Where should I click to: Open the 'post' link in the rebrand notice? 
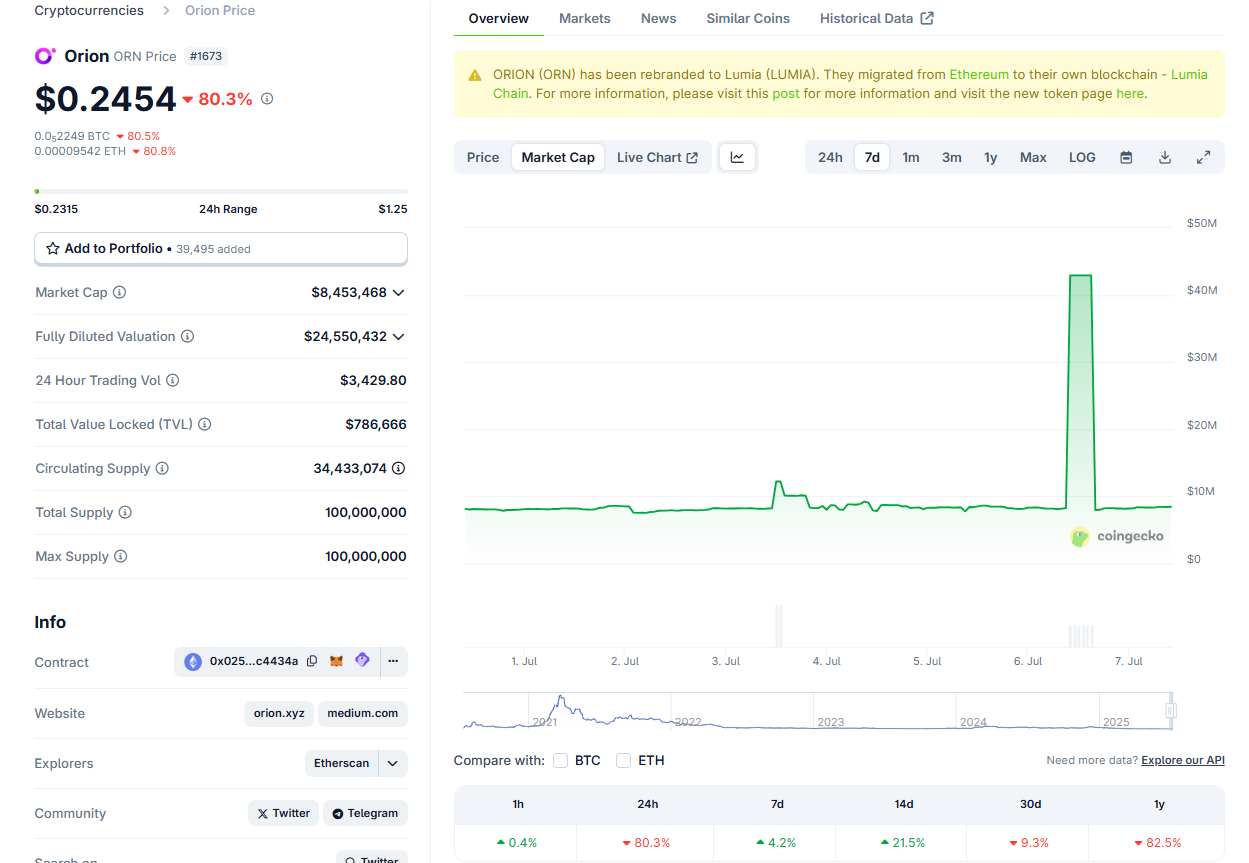(x=786, y=94)
